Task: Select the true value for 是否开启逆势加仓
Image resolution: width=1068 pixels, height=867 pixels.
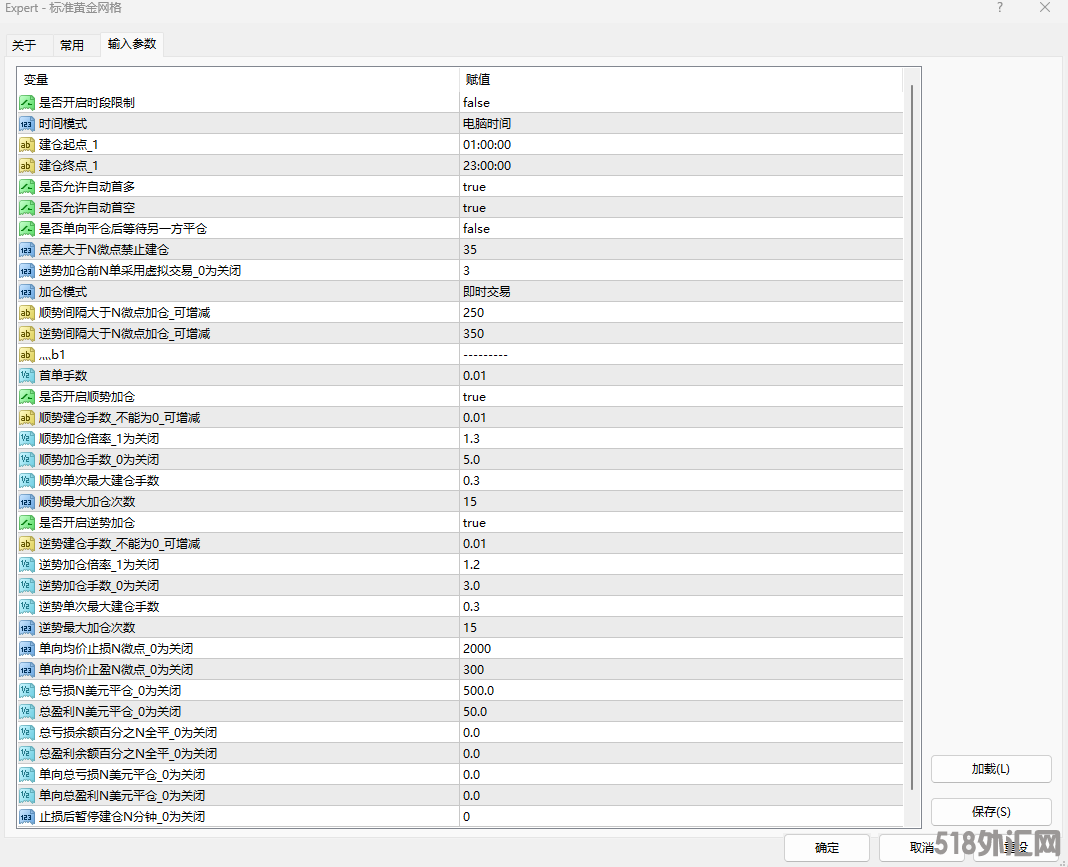Action: [474, 523]
